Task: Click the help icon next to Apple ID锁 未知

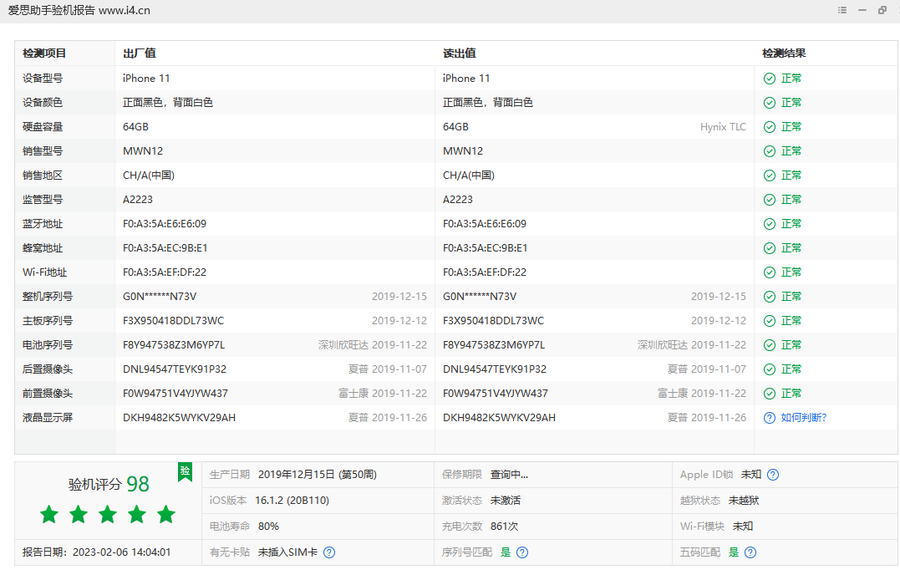Action: 773,475
